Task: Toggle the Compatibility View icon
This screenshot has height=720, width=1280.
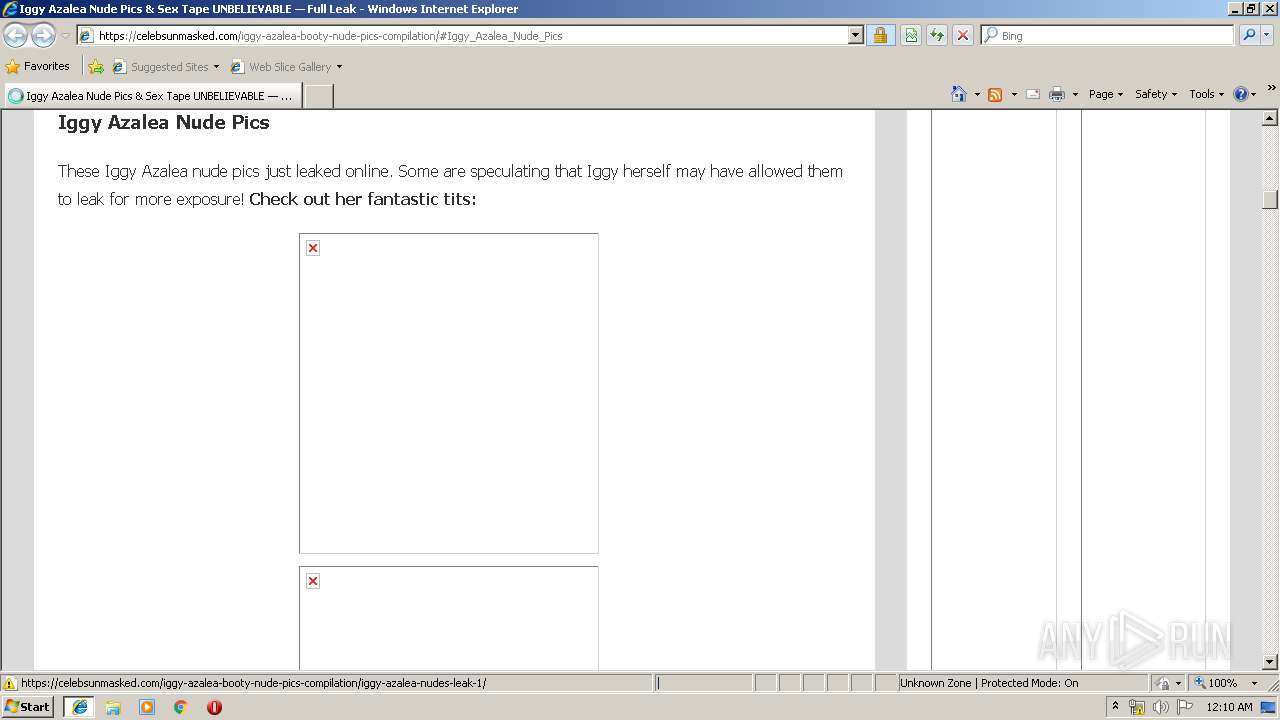Action: (x=911, y=36)
